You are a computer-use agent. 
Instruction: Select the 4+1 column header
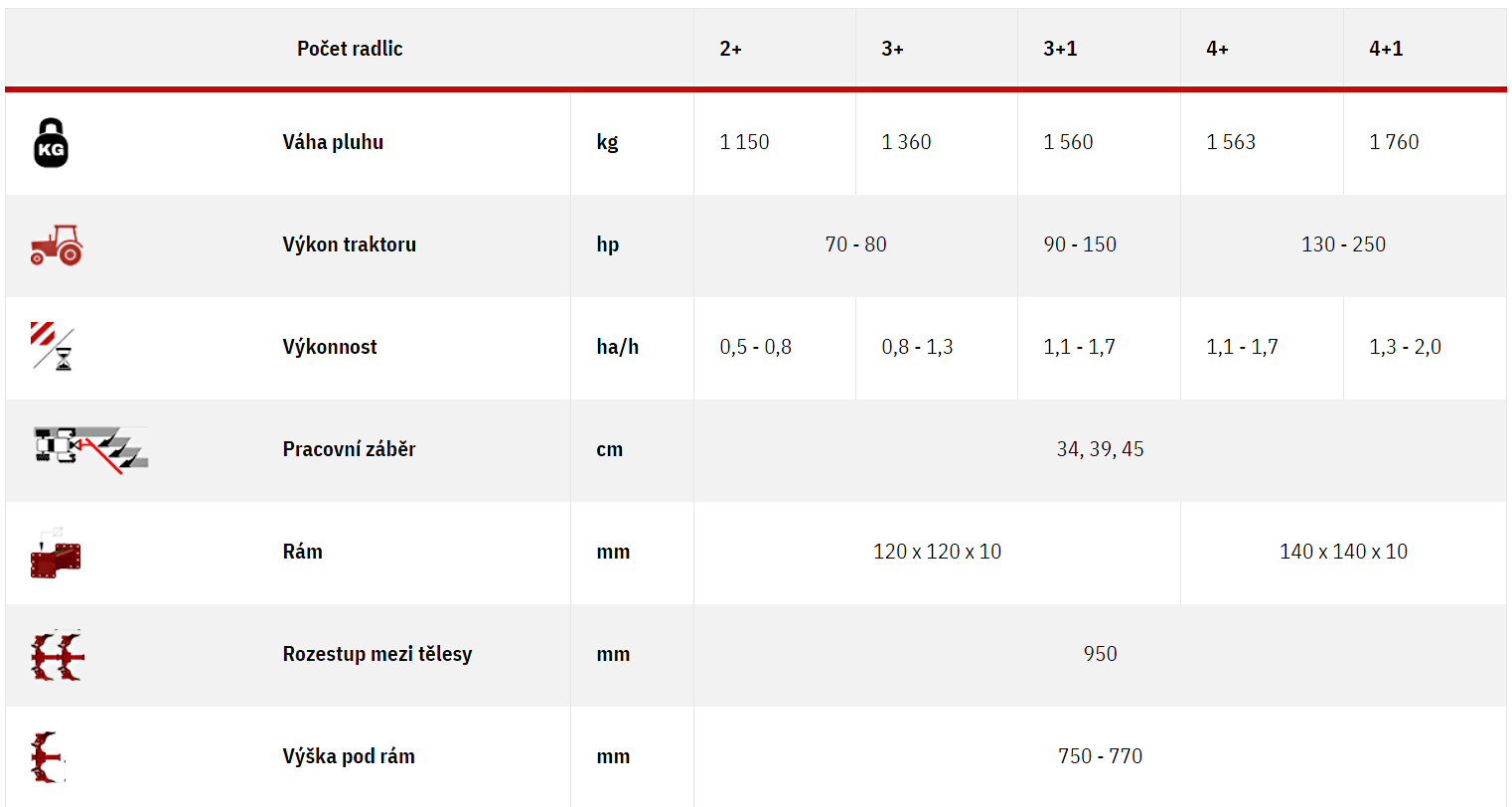(x=1386, y=49)
